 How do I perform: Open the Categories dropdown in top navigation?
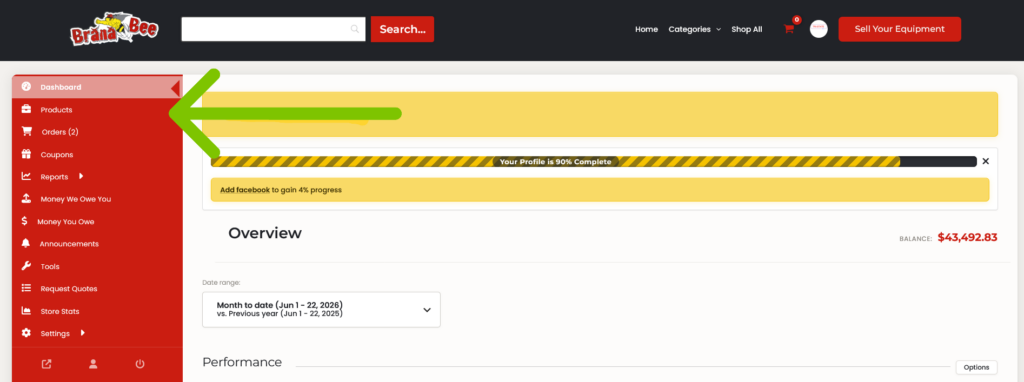pyautogui.click(x=694, y=29)
